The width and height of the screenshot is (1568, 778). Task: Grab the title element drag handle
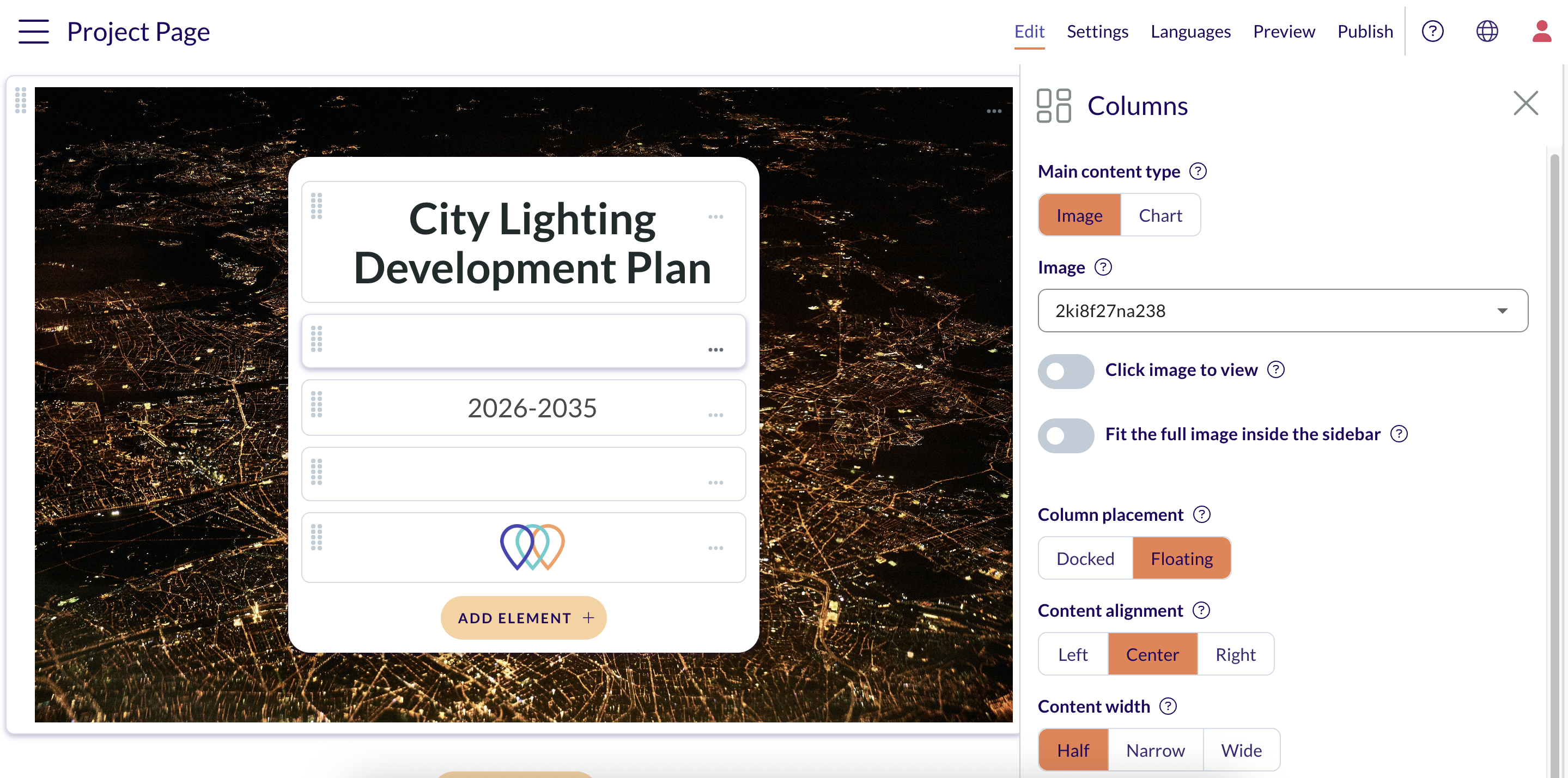(x=317, y=206)
